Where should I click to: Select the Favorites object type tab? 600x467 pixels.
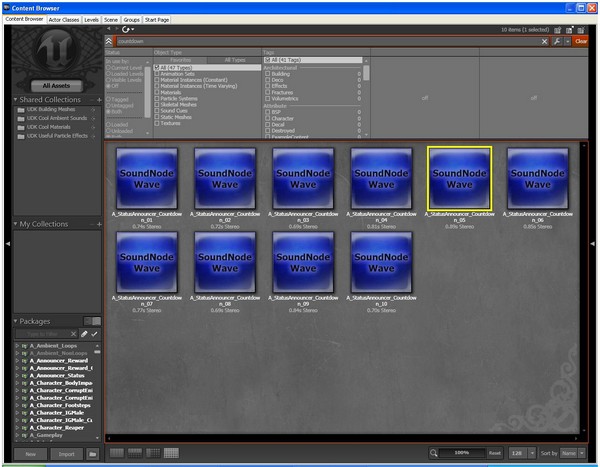point(180,60)
